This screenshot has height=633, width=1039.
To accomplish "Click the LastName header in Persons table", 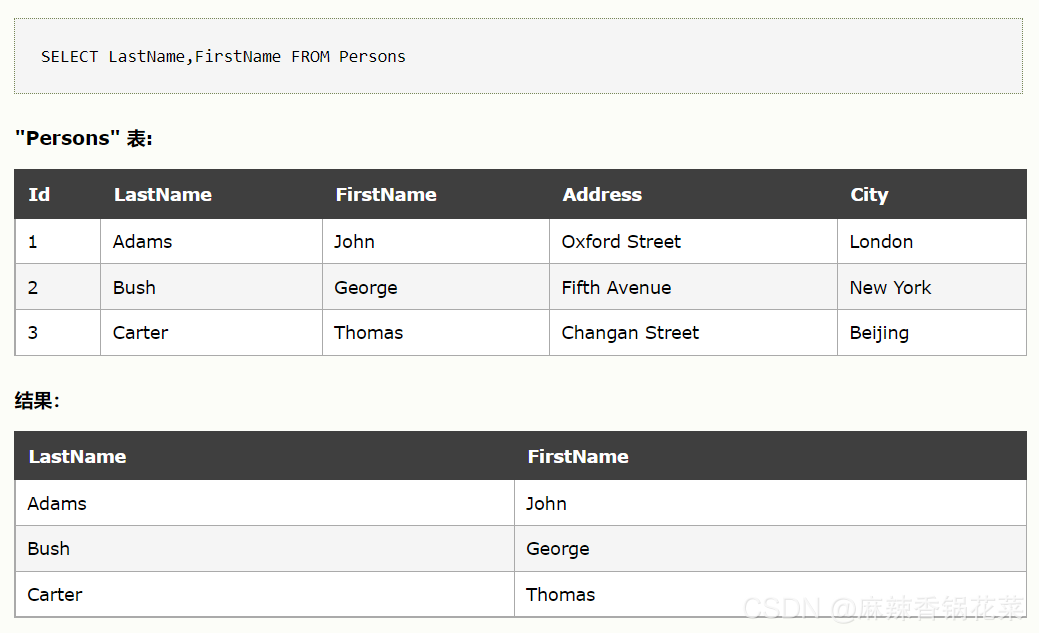I will [x=211, y=194].
